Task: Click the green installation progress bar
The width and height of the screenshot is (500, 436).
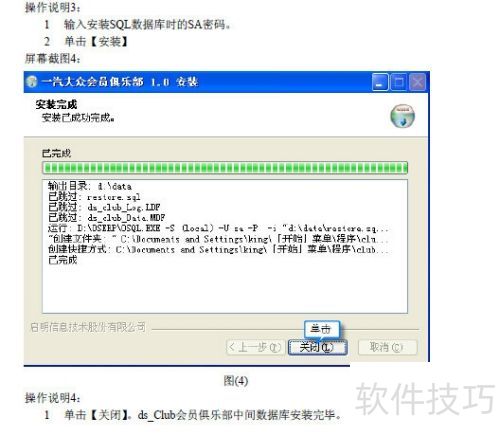Action: click(225, 168)
